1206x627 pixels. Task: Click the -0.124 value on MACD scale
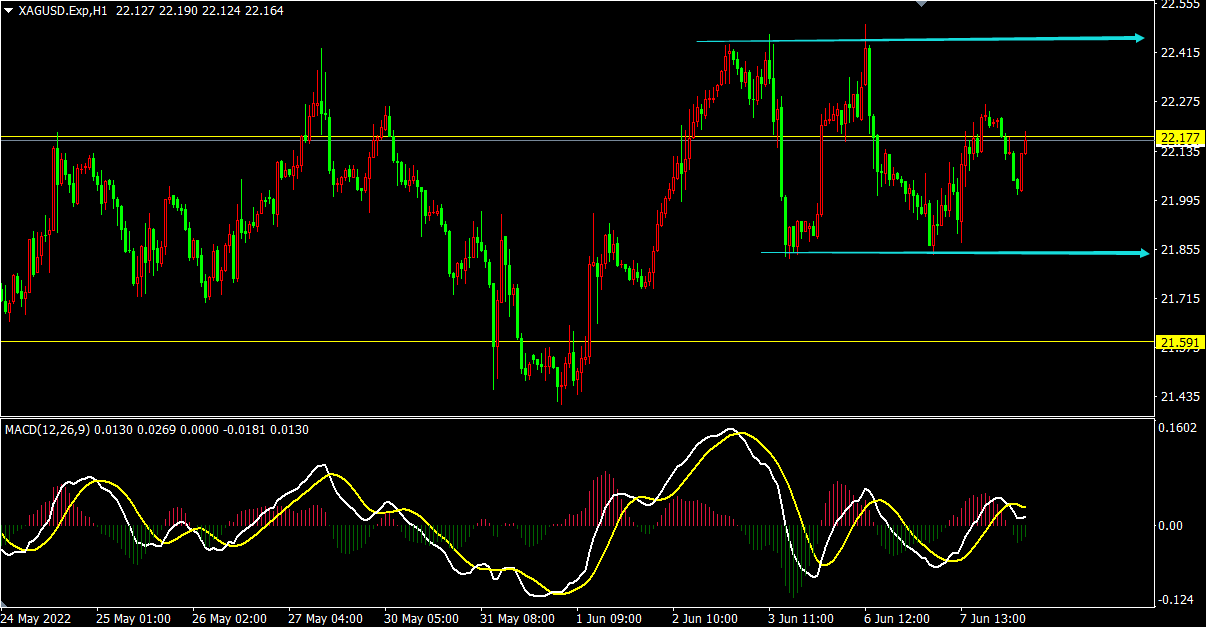pyautogui.click(x=1176, y=600)
